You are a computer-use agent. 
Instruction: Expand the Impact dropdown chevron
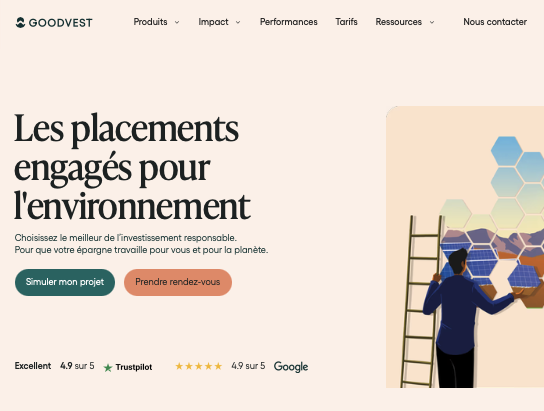click(x=238, y=22)
